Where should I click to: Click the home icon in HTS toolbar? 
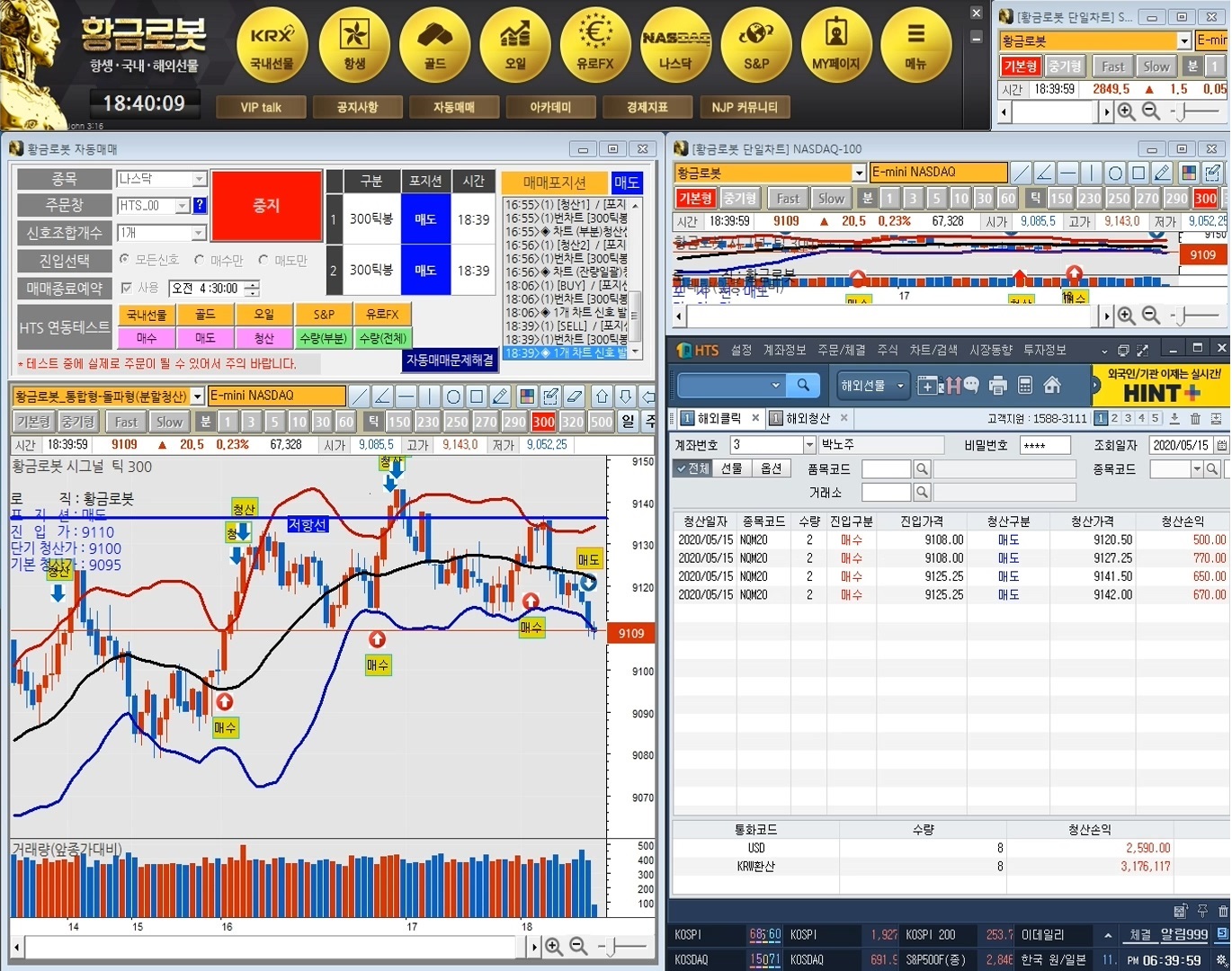tap(1052, 386)
